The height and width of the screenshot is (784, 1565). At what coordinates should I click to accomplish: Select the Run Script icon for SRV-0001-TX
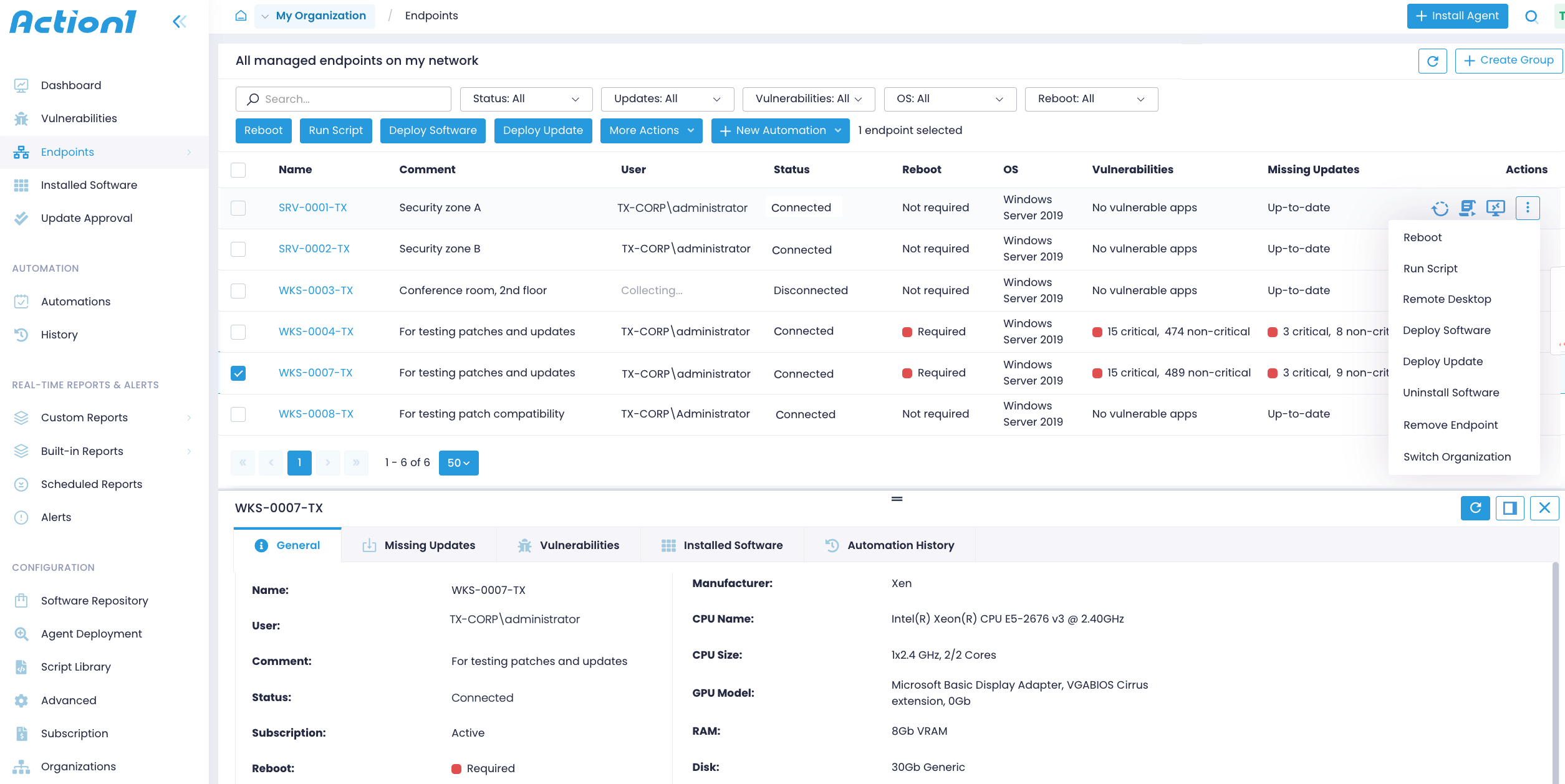[x=1468, y=208]
